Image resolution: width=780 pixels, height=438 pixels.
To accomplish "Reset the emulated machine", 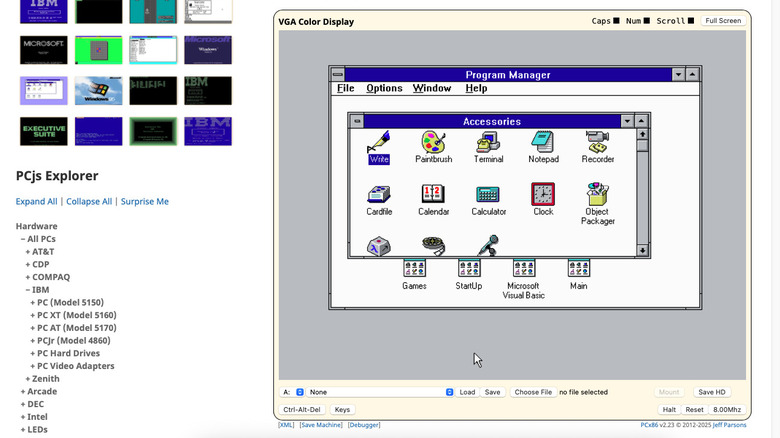I will (x=694, y=410).
